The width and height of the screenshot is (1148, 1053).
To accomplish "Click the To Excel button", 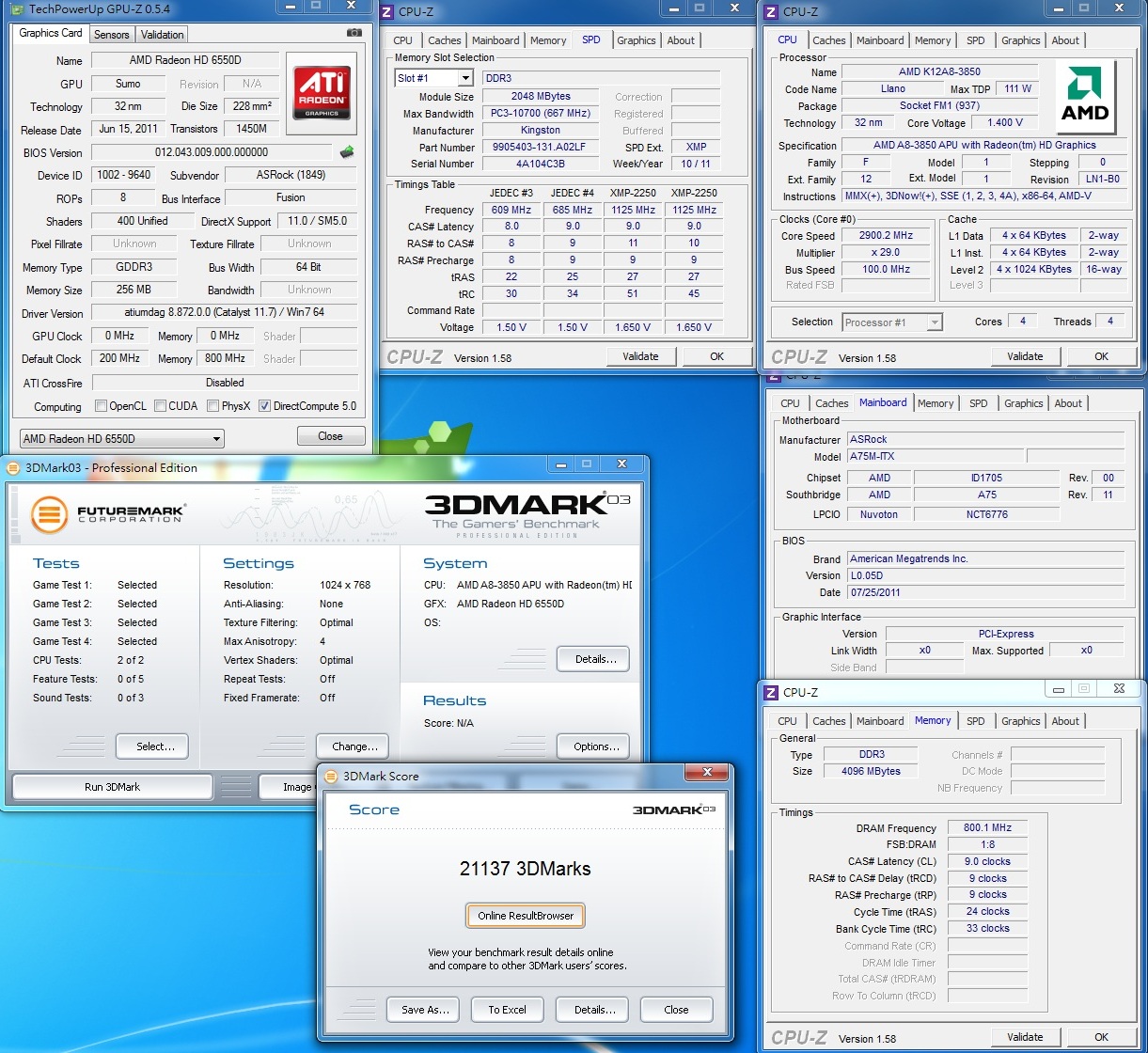I will click(507, 1010).
